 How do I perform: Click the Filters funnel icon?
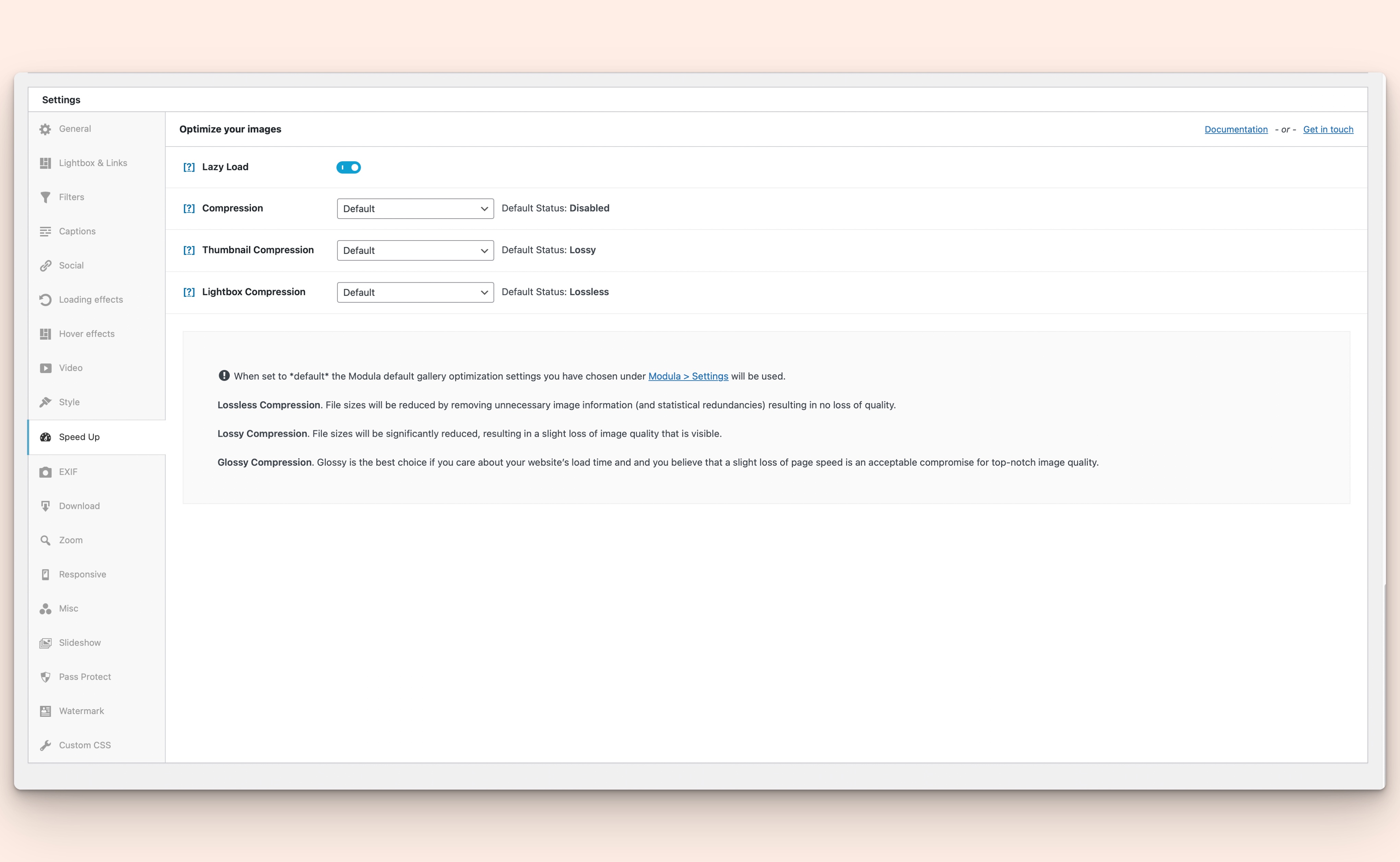[x=46, y=197]
